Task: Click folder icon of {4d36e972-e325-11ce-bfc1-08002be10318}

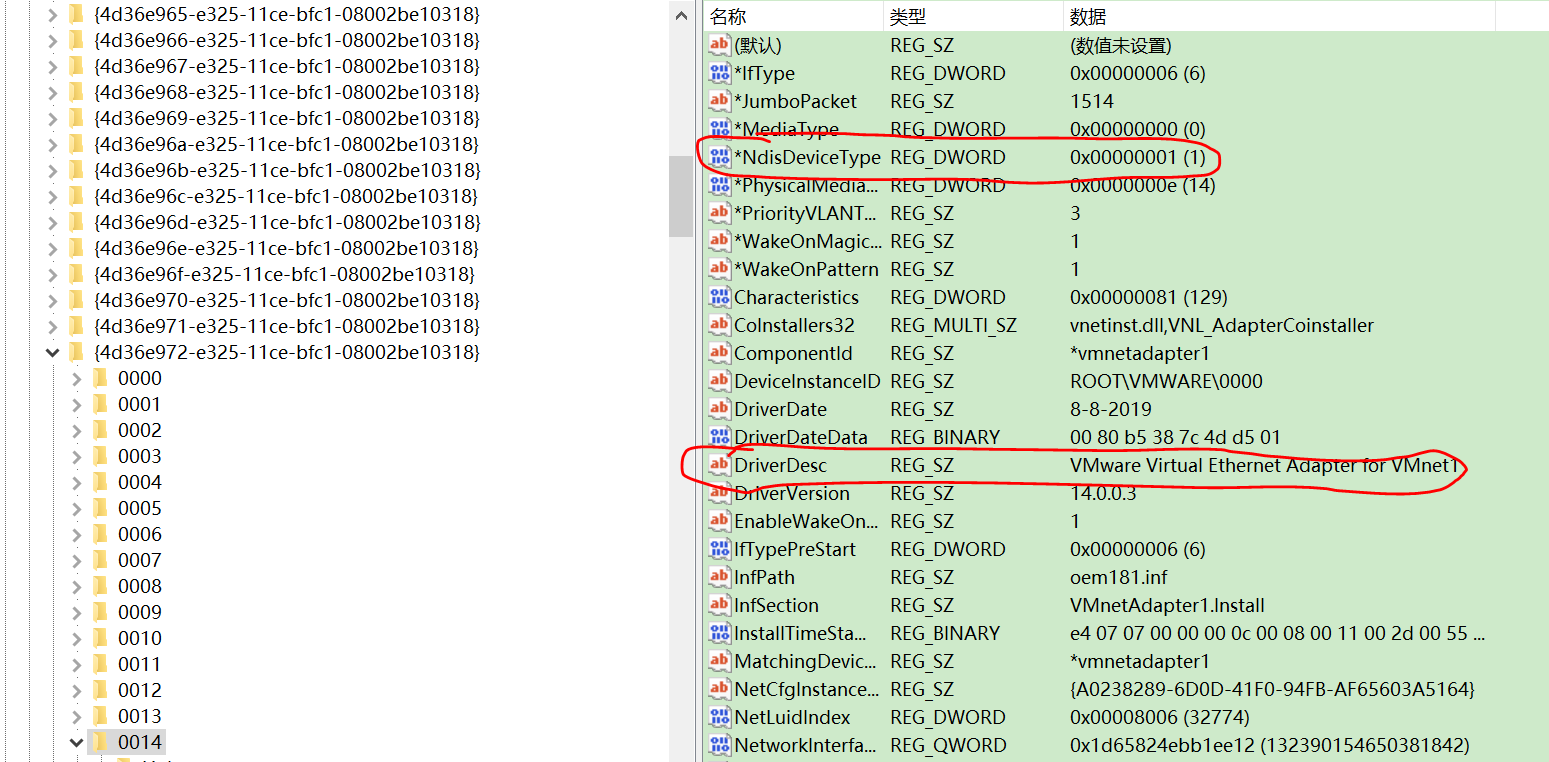Action: (76, 352)
